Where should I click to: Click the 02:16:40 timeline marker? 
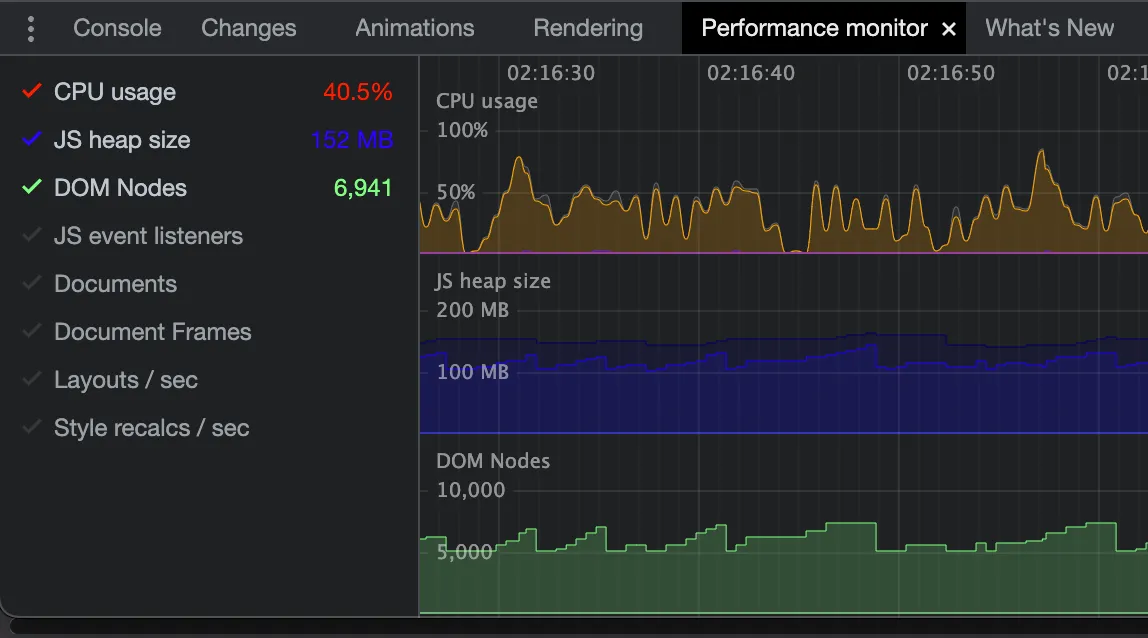tap(751, 73)
